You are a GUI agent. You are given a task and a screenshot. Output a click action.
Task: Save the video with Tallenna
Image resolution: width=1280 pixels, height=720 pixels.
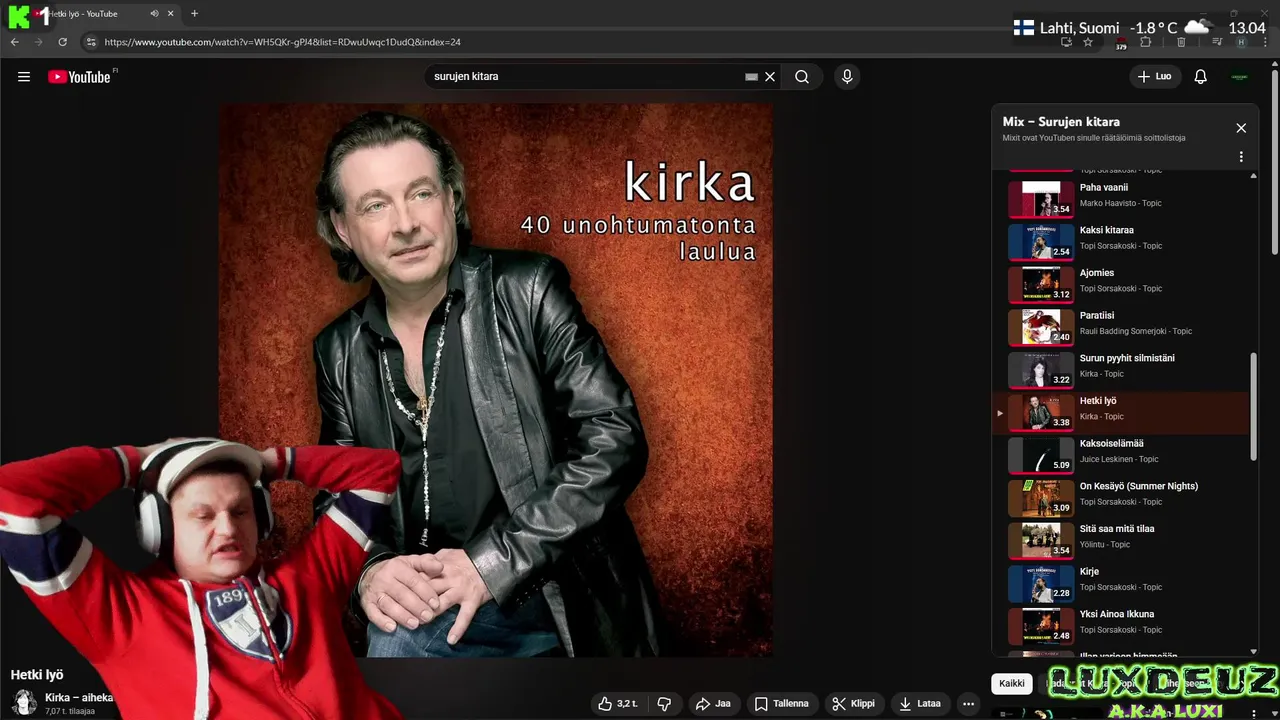click(x=781, y=704)
